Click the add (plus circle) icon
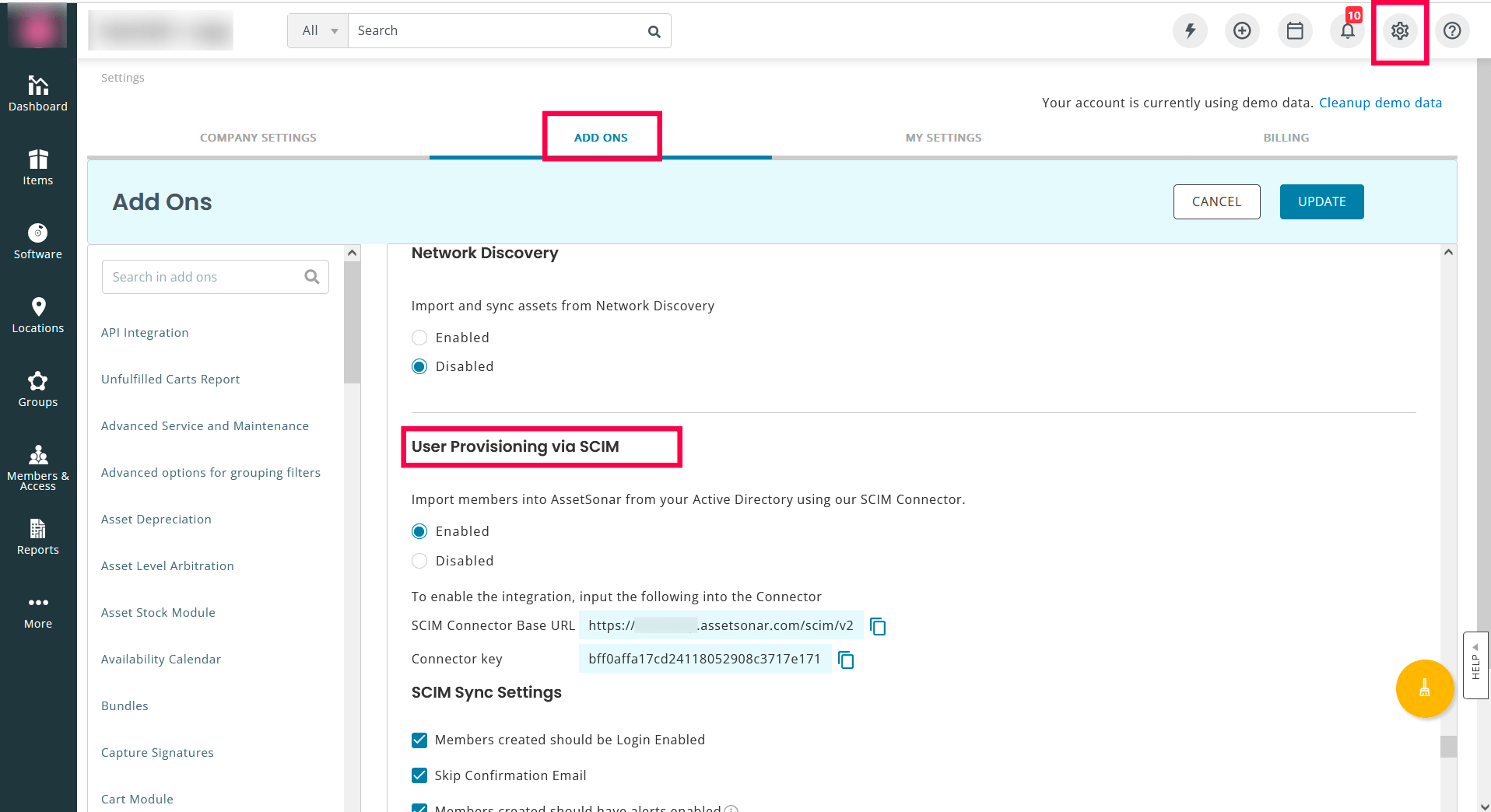This screenshot has height=812, width=1491. pos(1242,31)
